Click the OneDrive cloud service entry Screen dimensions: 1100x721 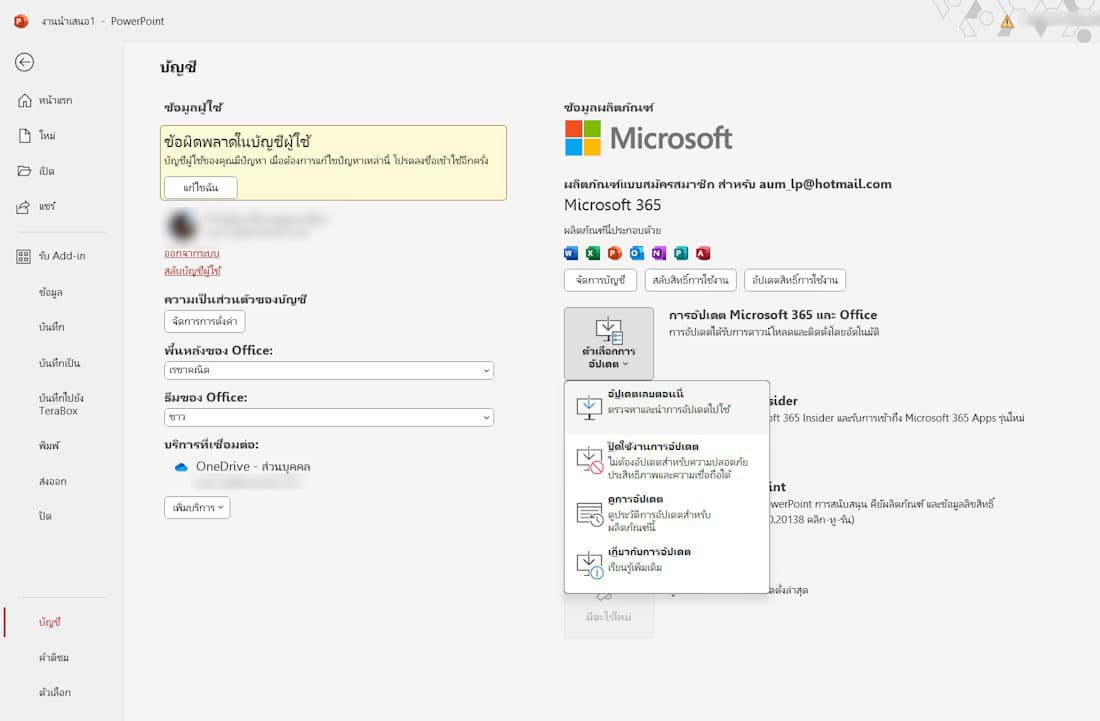[x=253, y=466]
